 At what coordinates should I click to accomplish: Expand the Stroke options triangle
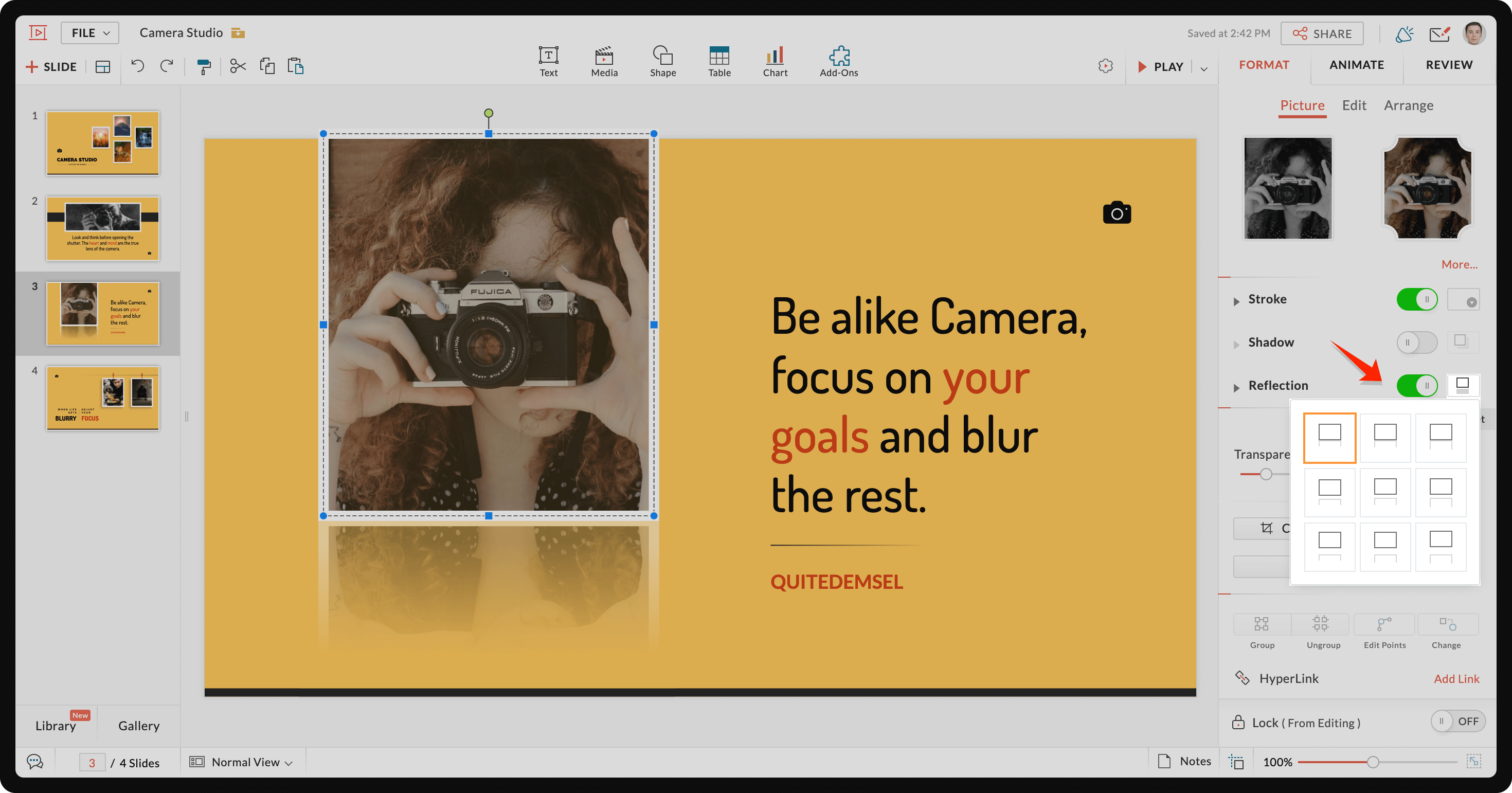pyautogui.click(x=1236, y=301)
